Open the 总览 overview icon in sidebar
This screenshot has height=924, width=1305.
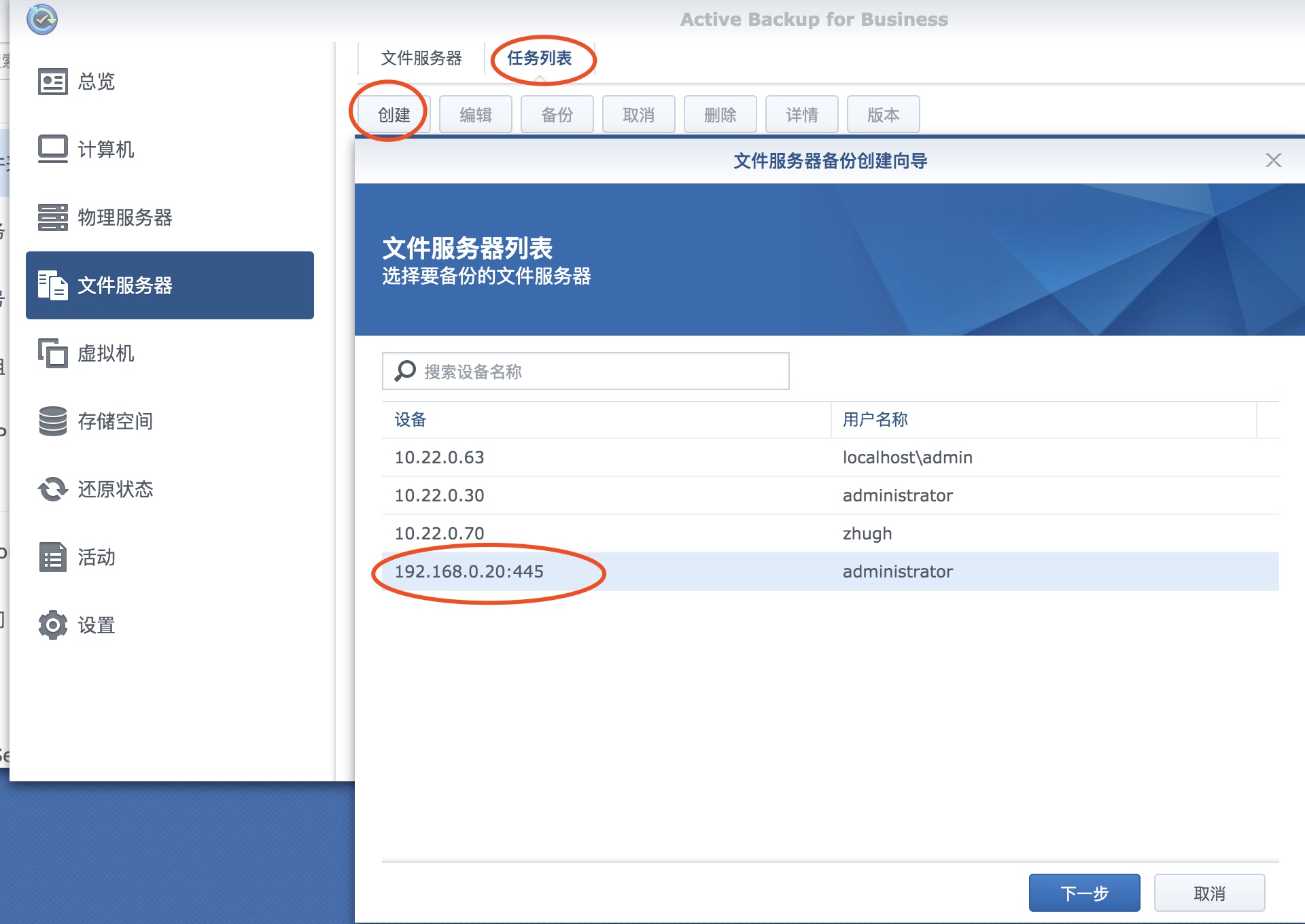[x=52, y=82]
